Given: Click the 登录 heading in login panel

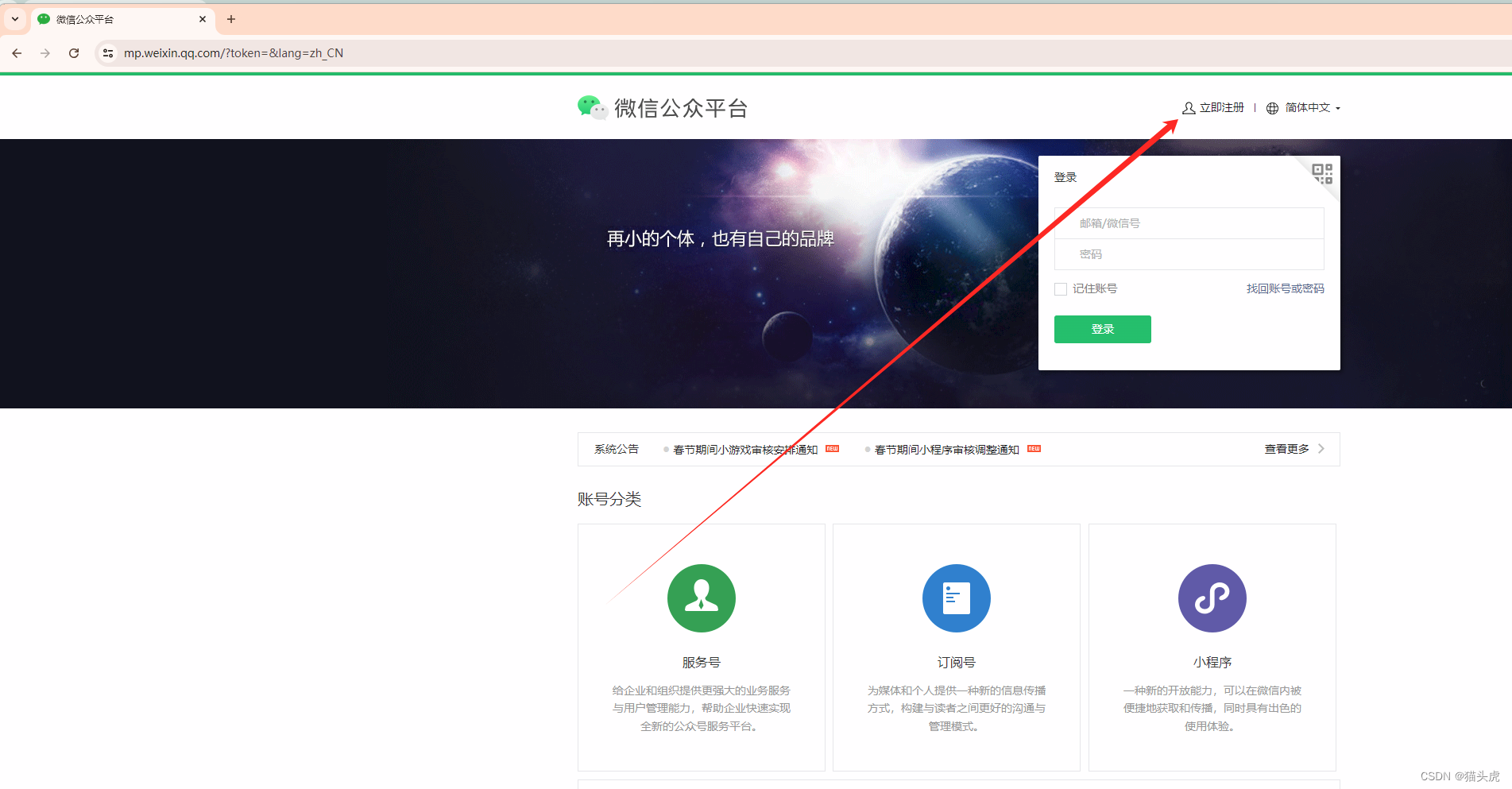Looking at the screenshot, I should (1065, 177).
